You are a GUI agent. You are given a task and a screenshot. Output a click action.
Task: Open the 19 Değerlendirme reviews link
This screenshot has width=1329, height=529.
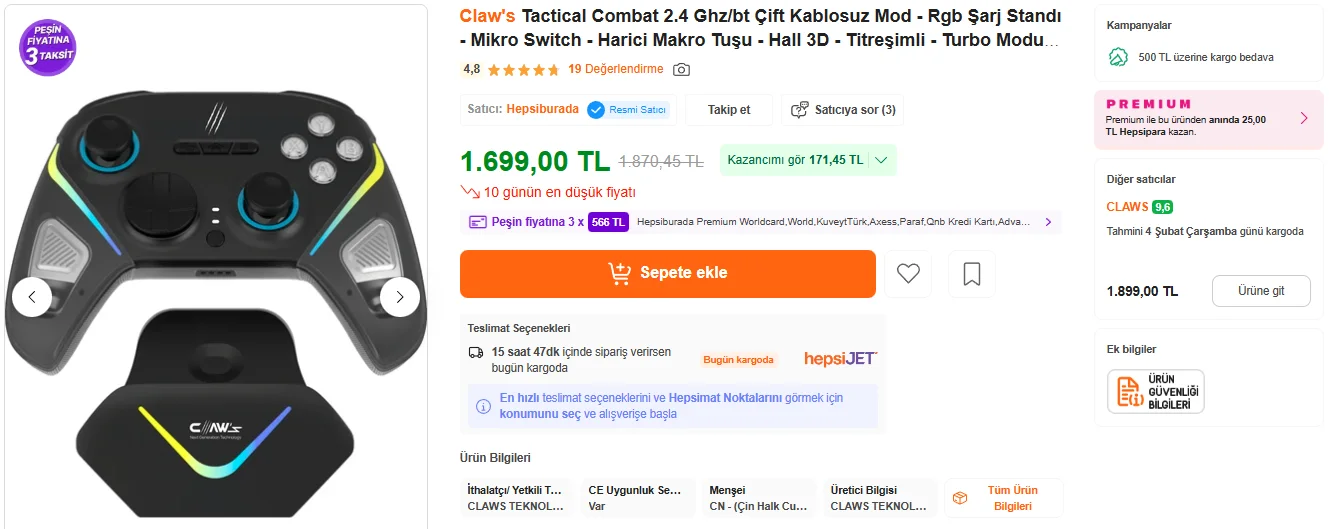(615, 69)
